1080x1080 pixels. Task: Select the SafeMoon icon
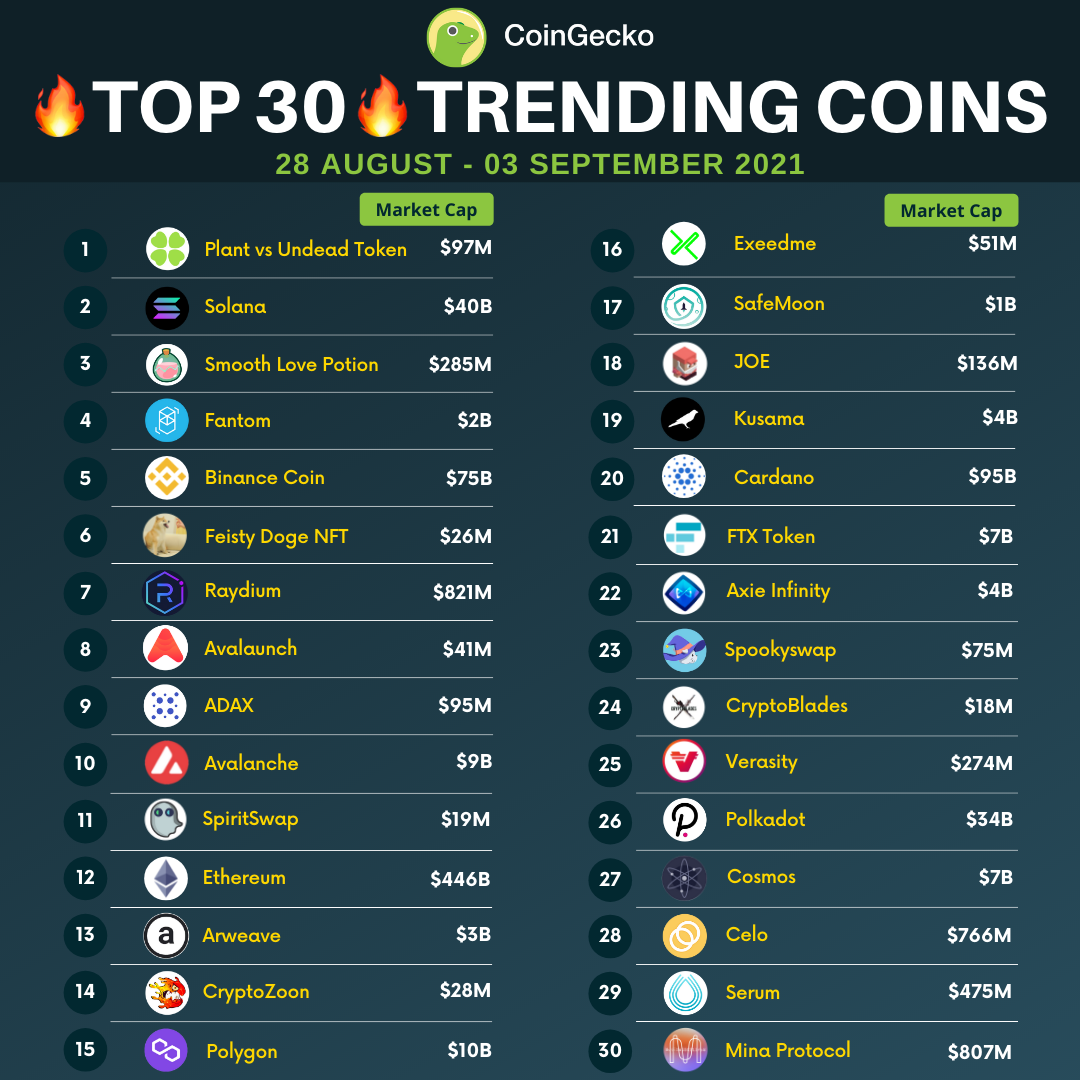[684, 307]
